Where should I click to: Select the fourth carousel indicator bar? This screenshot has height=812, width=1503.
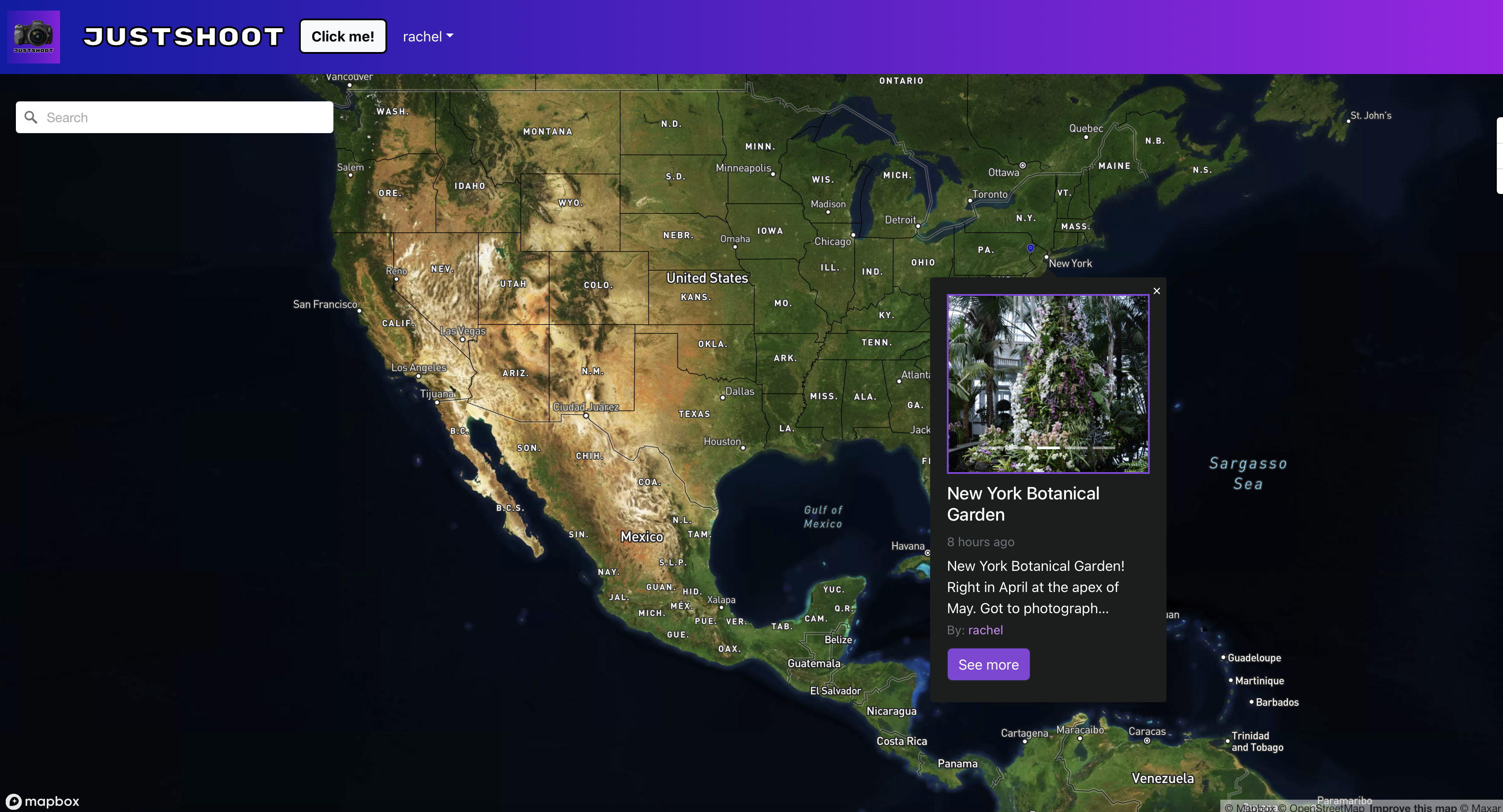coord(1076,447)
